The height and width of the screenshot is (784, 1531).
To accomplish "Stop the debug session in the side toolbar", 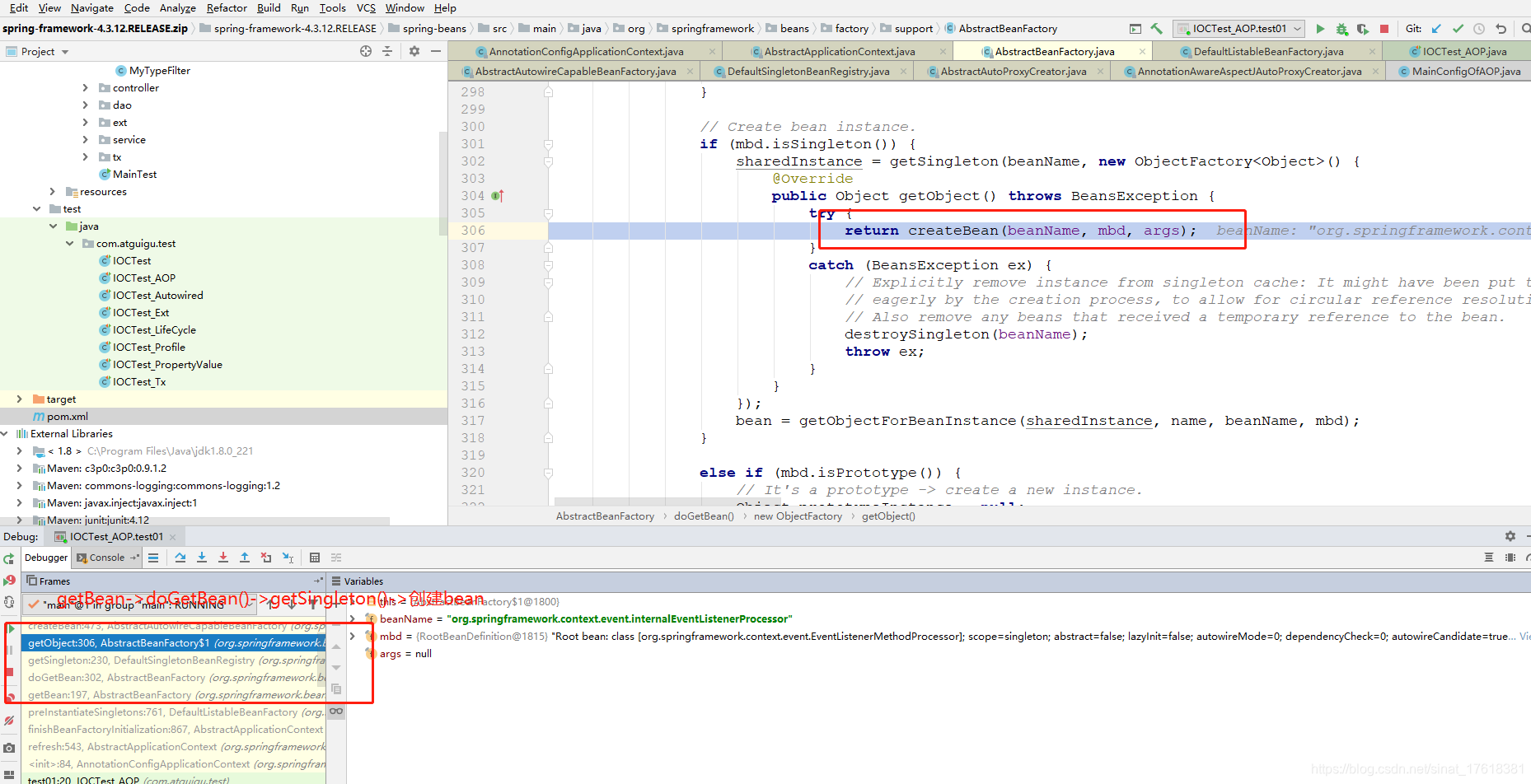I will (x=10, y=673).
